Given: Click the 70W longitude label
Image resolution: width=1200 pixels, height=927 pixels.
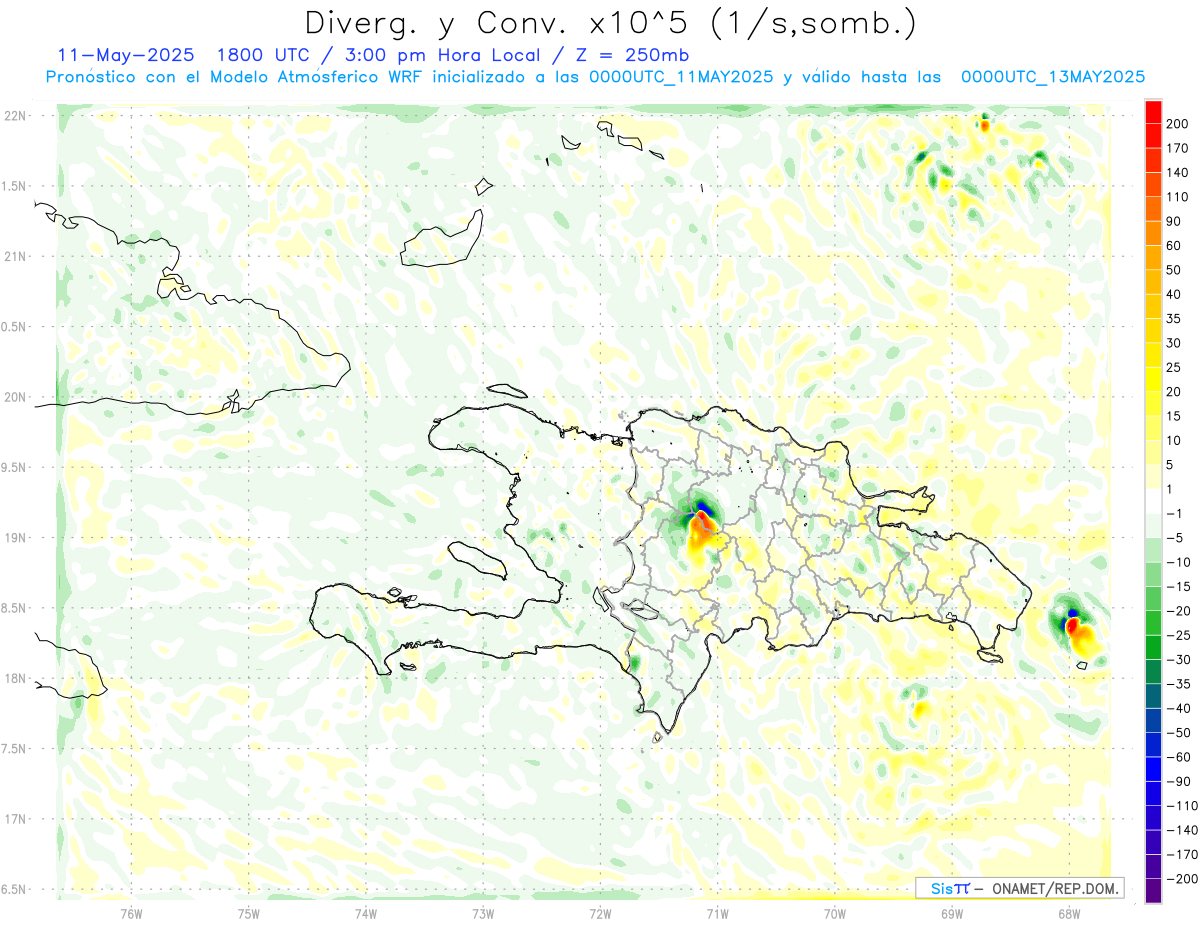Looking at the screenshot, I should point(835,913).
